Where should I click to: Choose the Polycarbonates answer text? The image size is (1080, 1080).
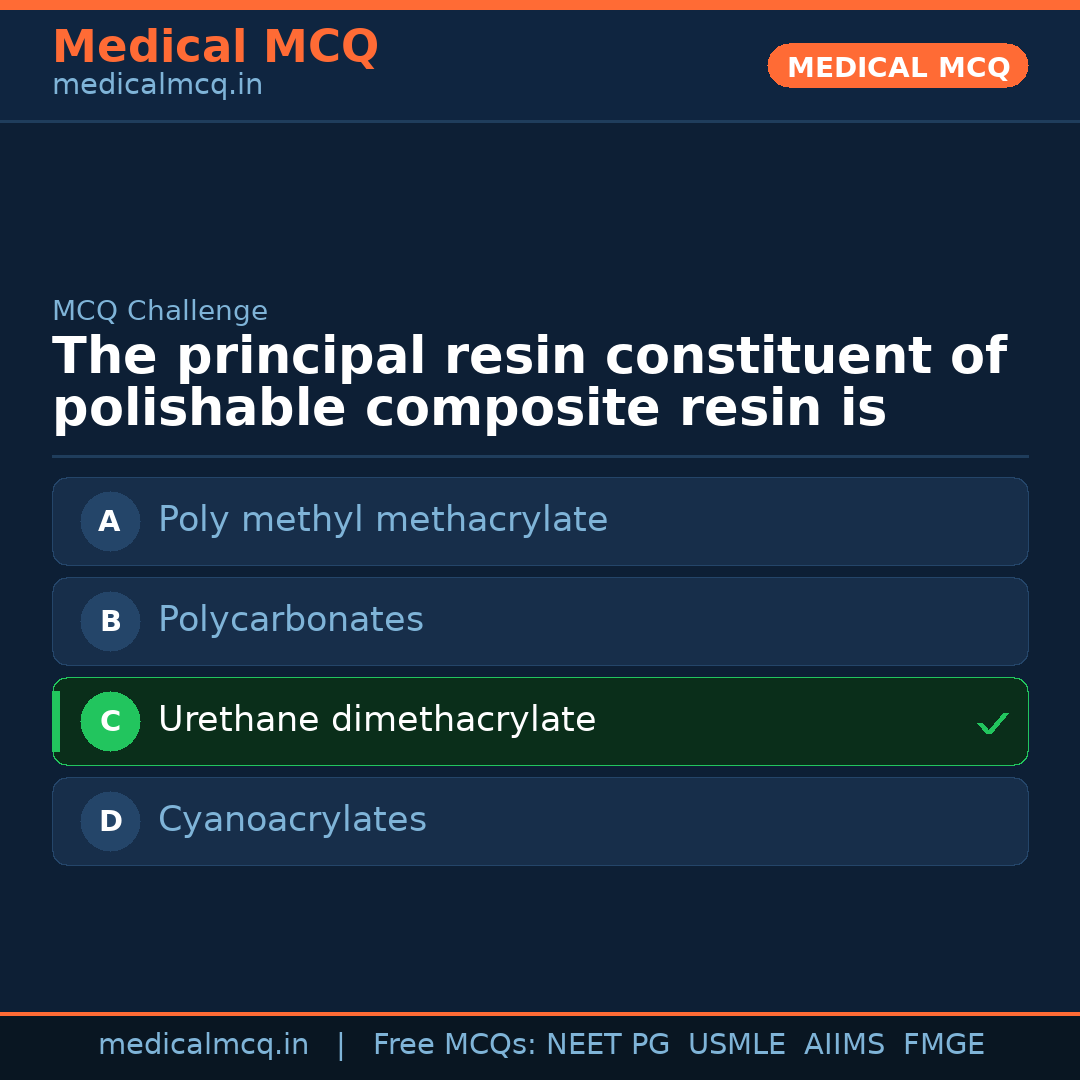291,620
